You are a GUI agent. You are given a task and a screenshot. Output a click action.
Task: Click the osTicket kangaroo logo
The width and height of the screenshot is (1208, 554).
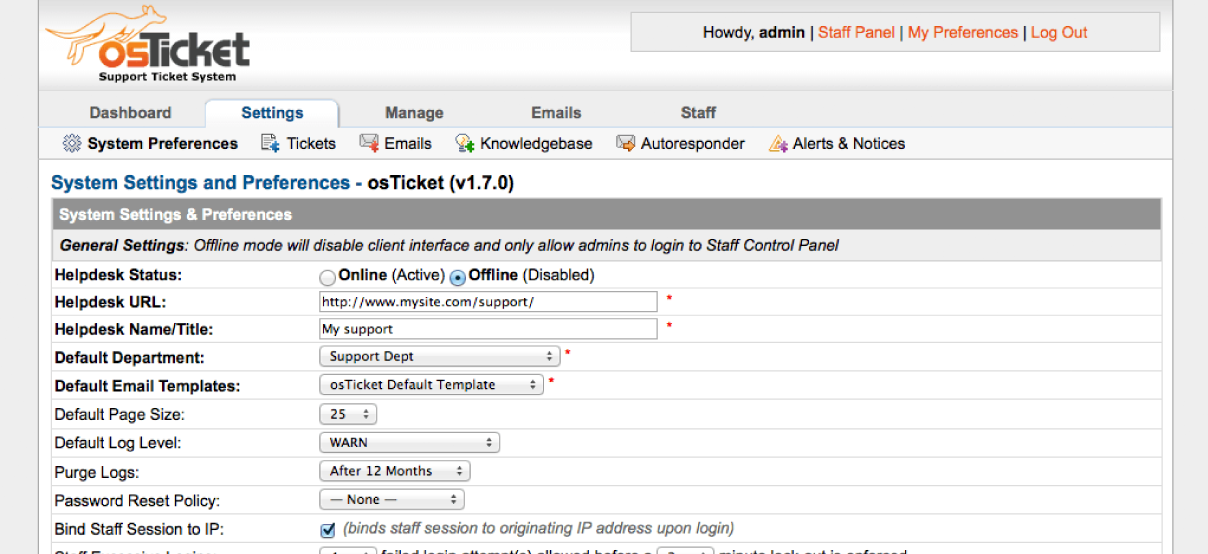[x=147, y=45]
